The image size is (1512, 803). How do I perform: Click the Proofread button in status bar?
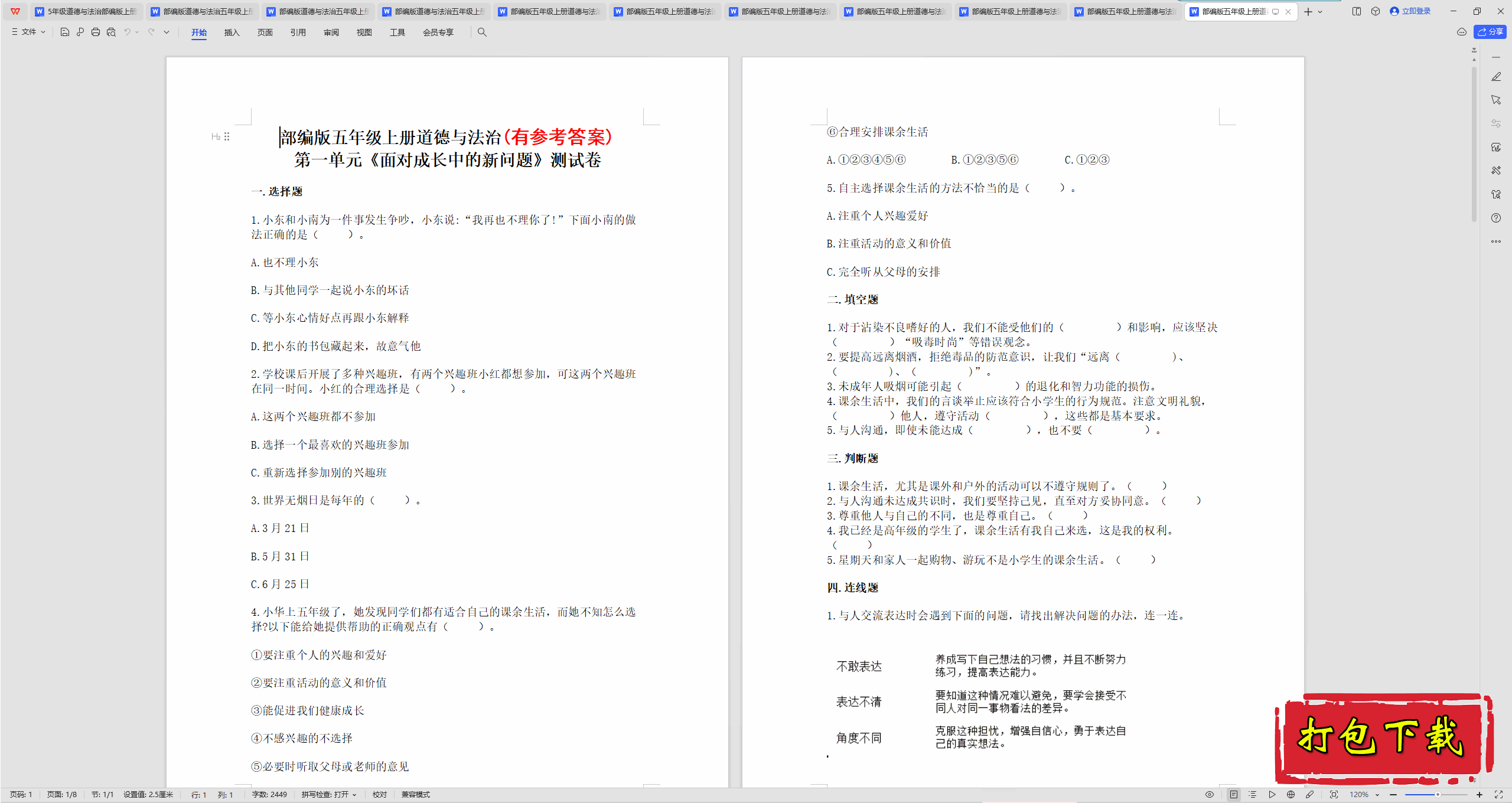coord(380,795)
